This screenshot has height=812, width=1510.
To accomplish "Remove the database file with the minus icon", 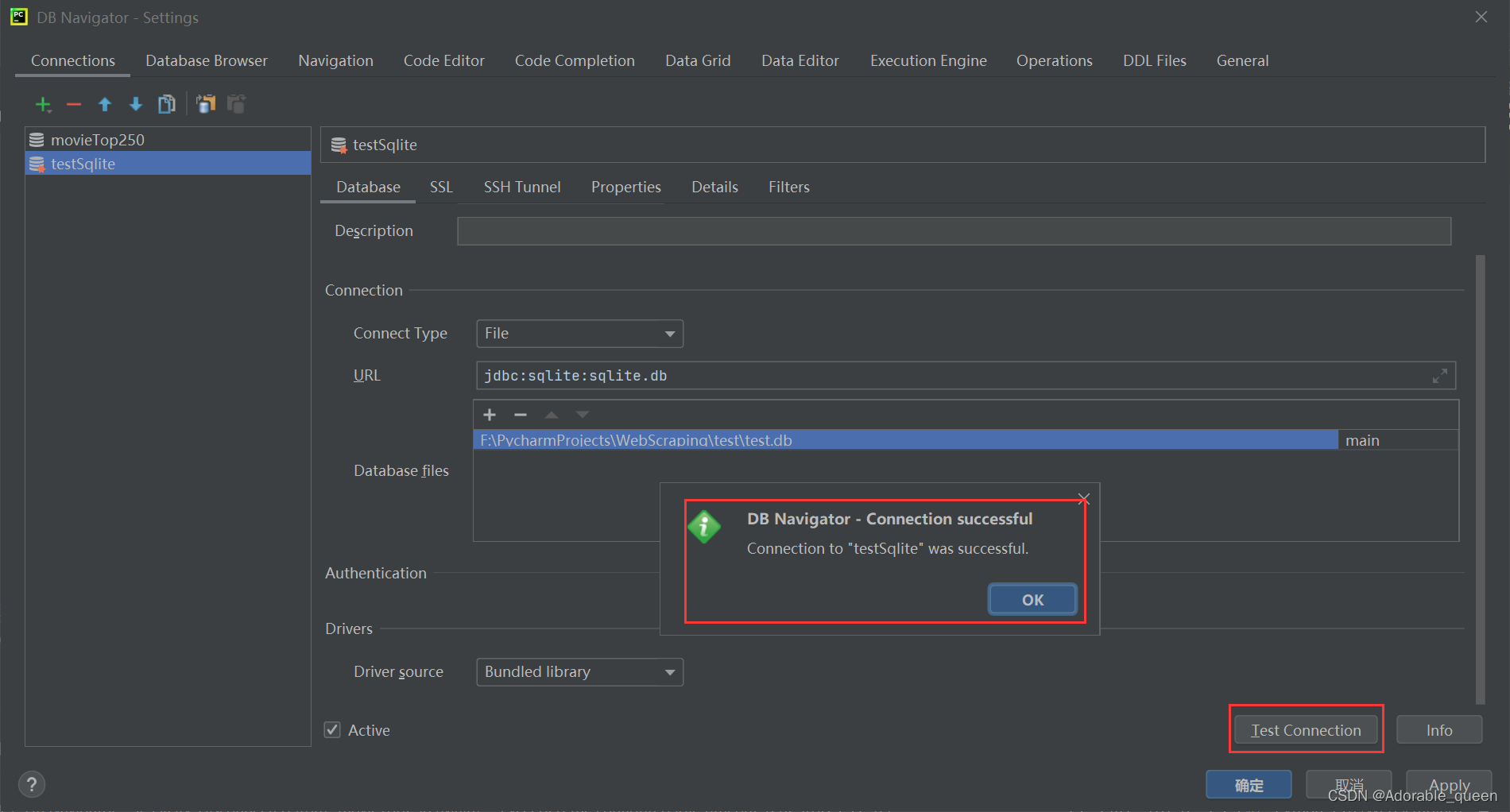I will pyautogui.click(x=521, y=415).
